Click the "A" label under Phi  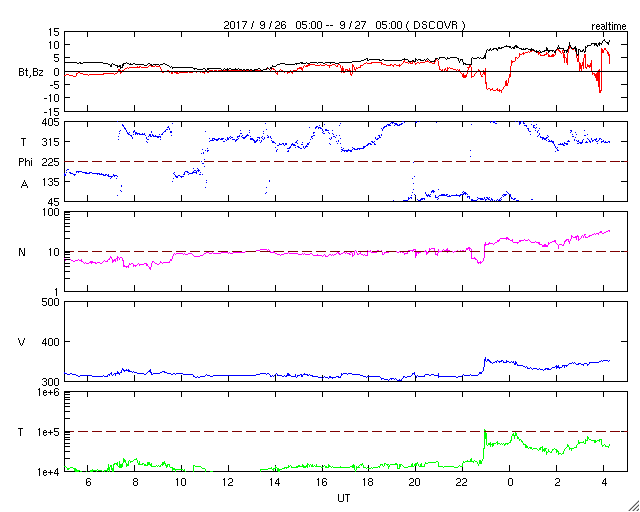(24, 185)
